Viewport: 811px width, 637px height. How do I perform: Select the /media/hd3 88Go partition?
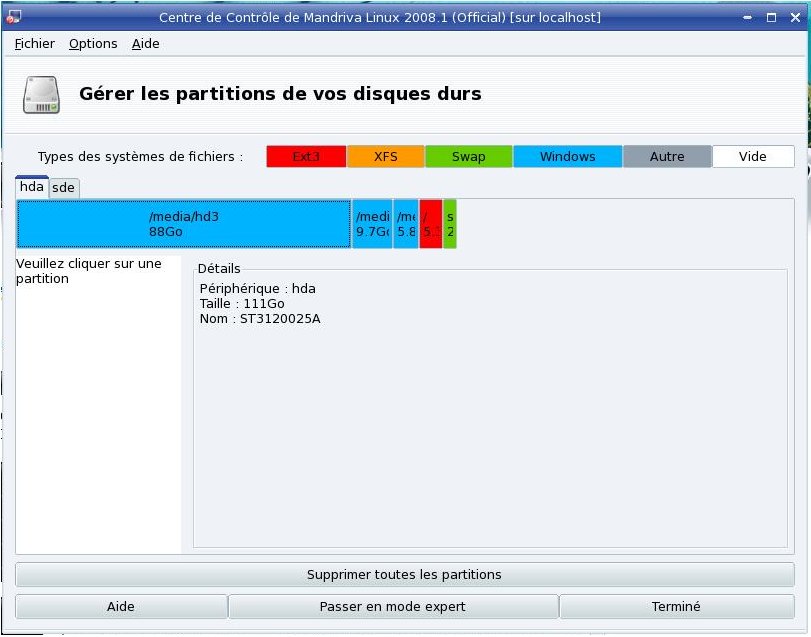pyautogui.click(x=184, y=224)
